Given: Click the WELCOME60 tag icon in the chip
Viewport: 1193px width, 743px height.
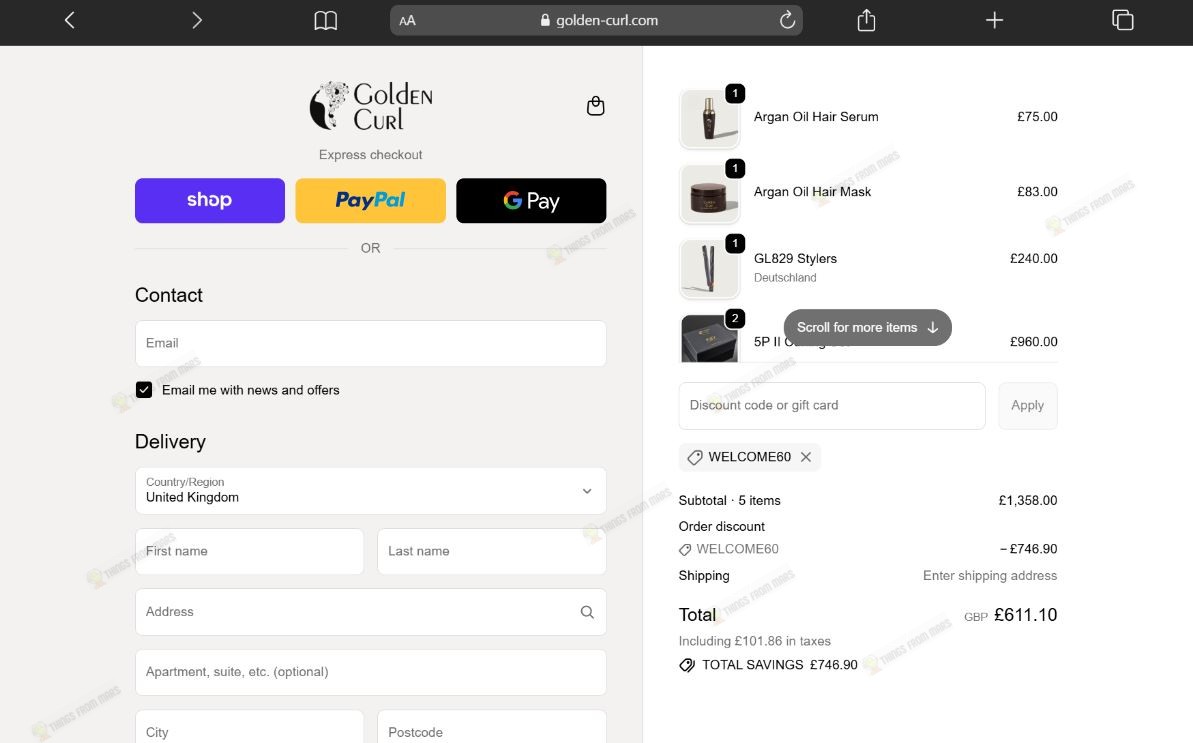Looking at the screenshot, I should [x=695, y=457].
